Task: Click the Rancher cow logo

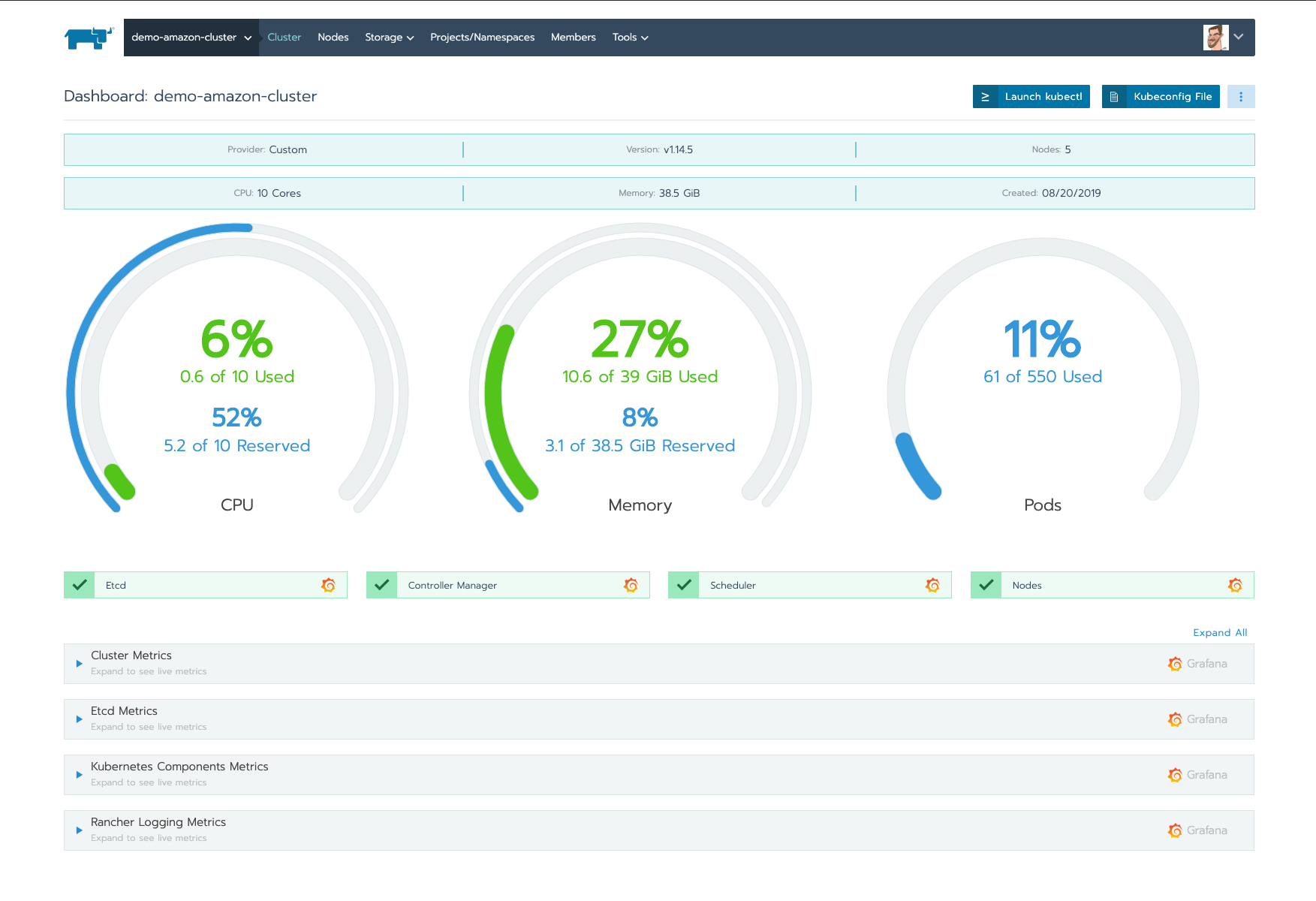Action: (89, 38)
